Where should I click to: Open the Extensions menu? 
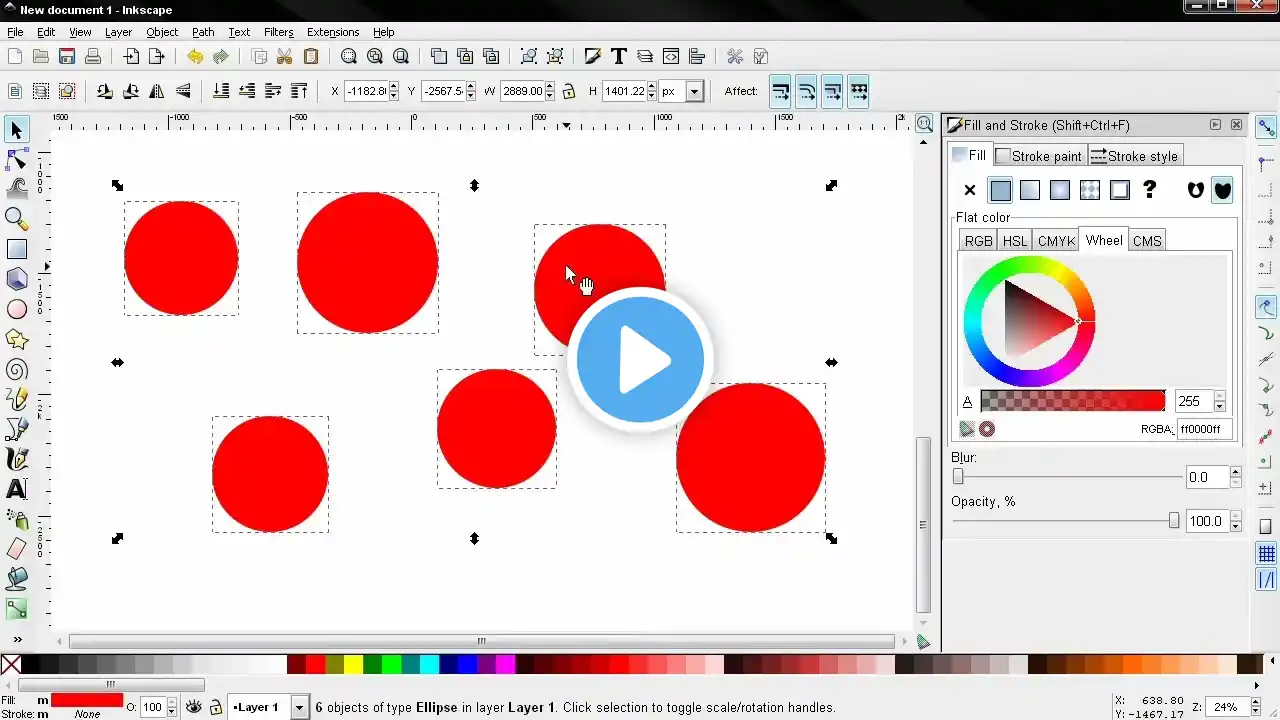tap(333, 32)
